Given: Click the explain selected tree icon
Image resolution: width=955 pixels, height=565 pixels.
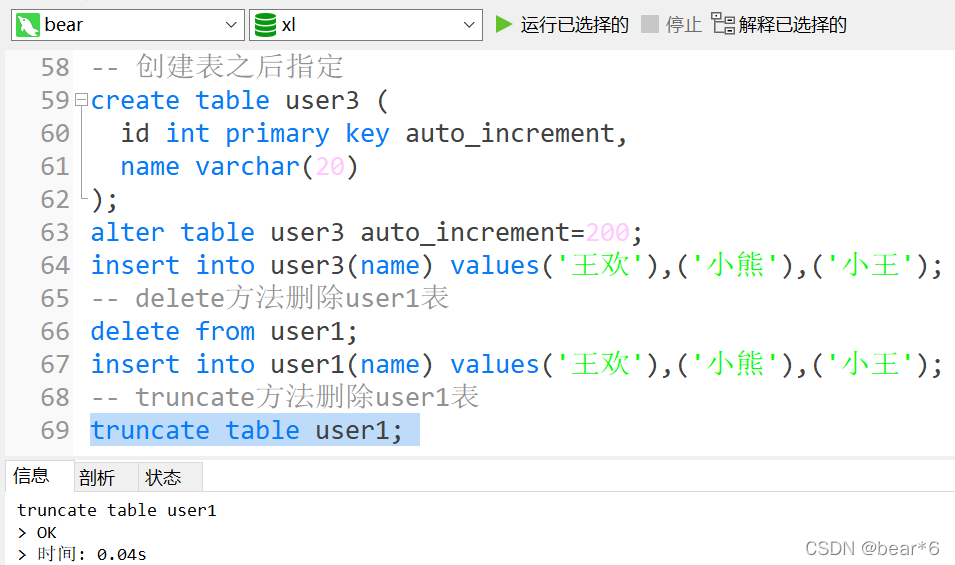Looking at the screenshot, I should click(x=723, y=24).
